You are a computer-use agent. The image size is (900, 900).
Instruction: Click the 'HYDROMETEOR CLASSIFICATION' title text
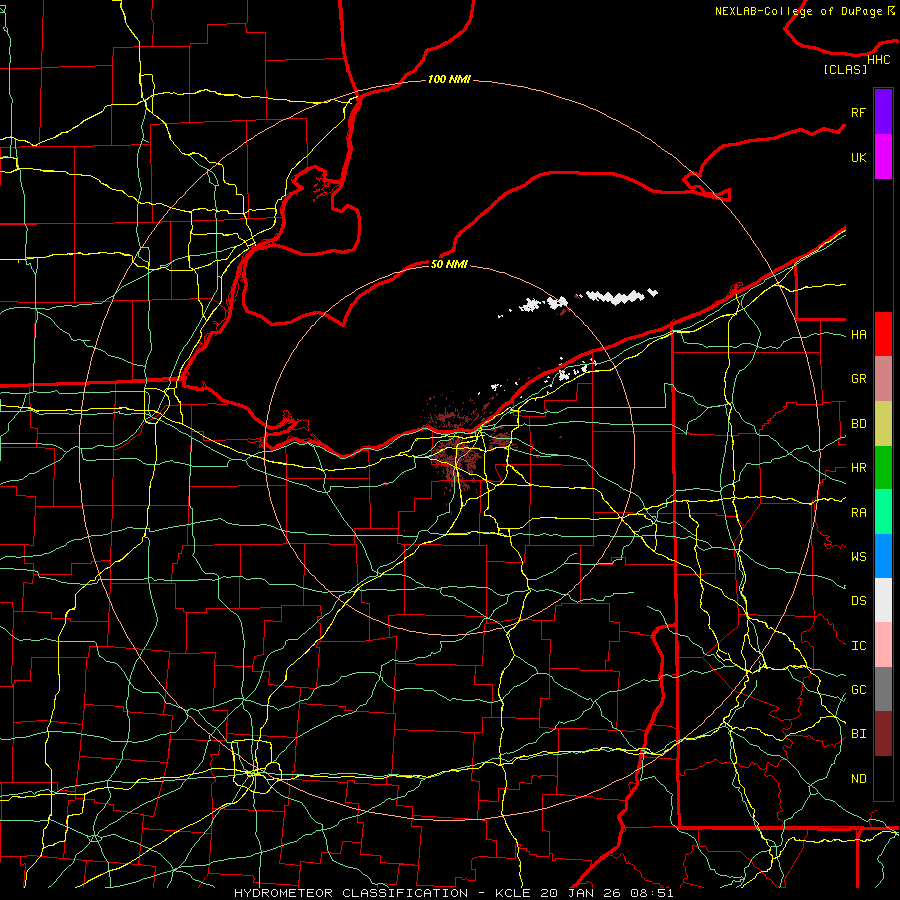351,893
